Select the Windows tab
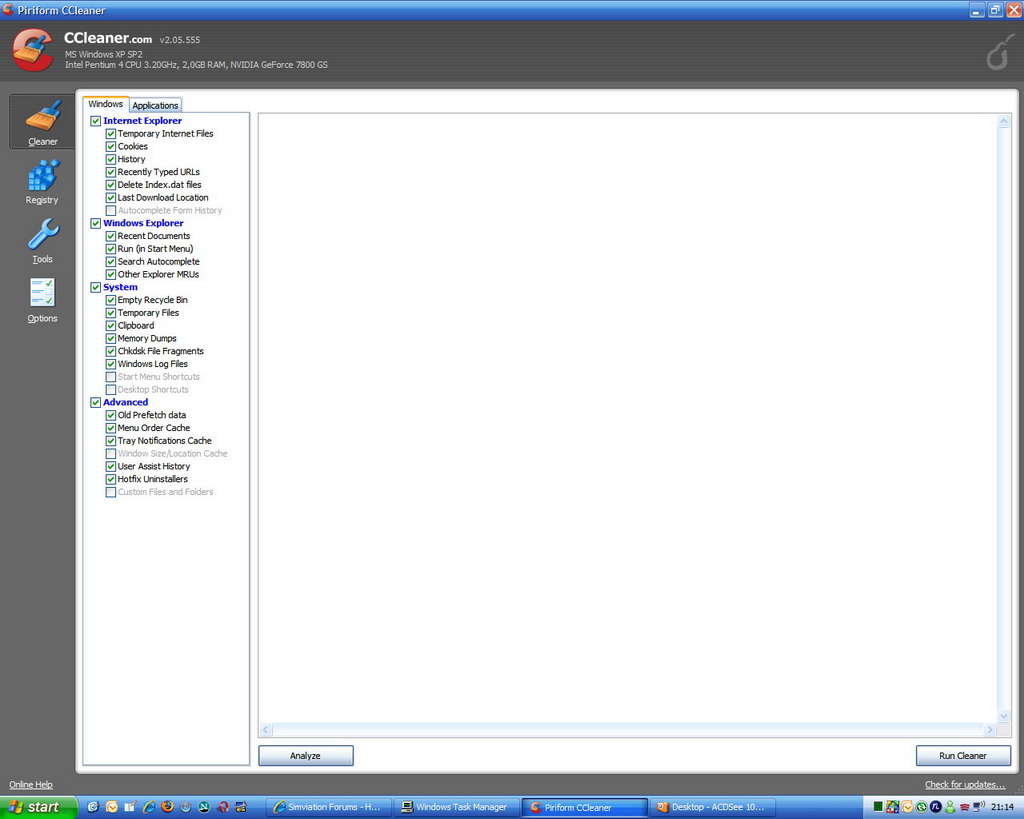1024x819 pixels. click(105, 104)
